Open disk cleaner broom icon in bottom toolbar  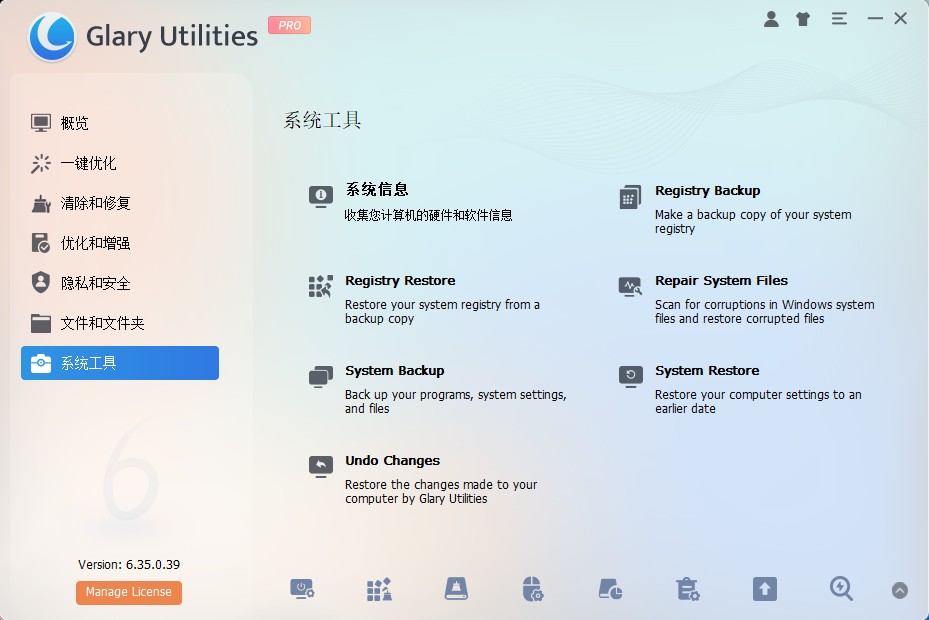point(456,589)
